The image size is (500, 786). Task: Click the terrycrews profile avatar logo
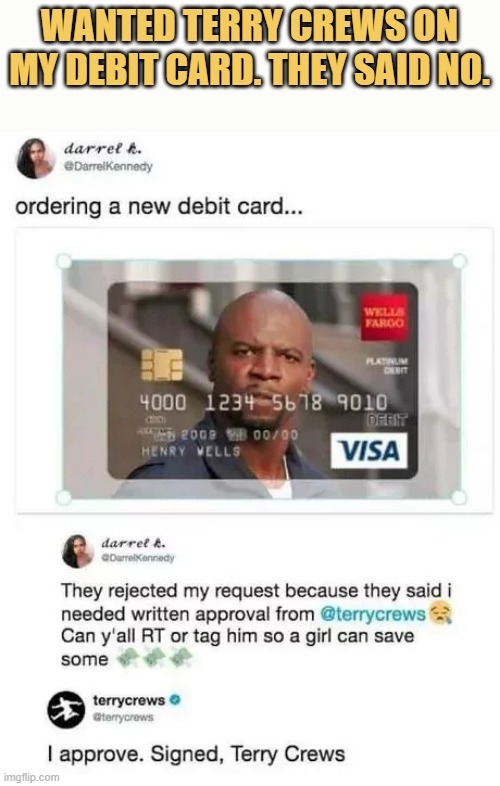click(x=66, y=709)
